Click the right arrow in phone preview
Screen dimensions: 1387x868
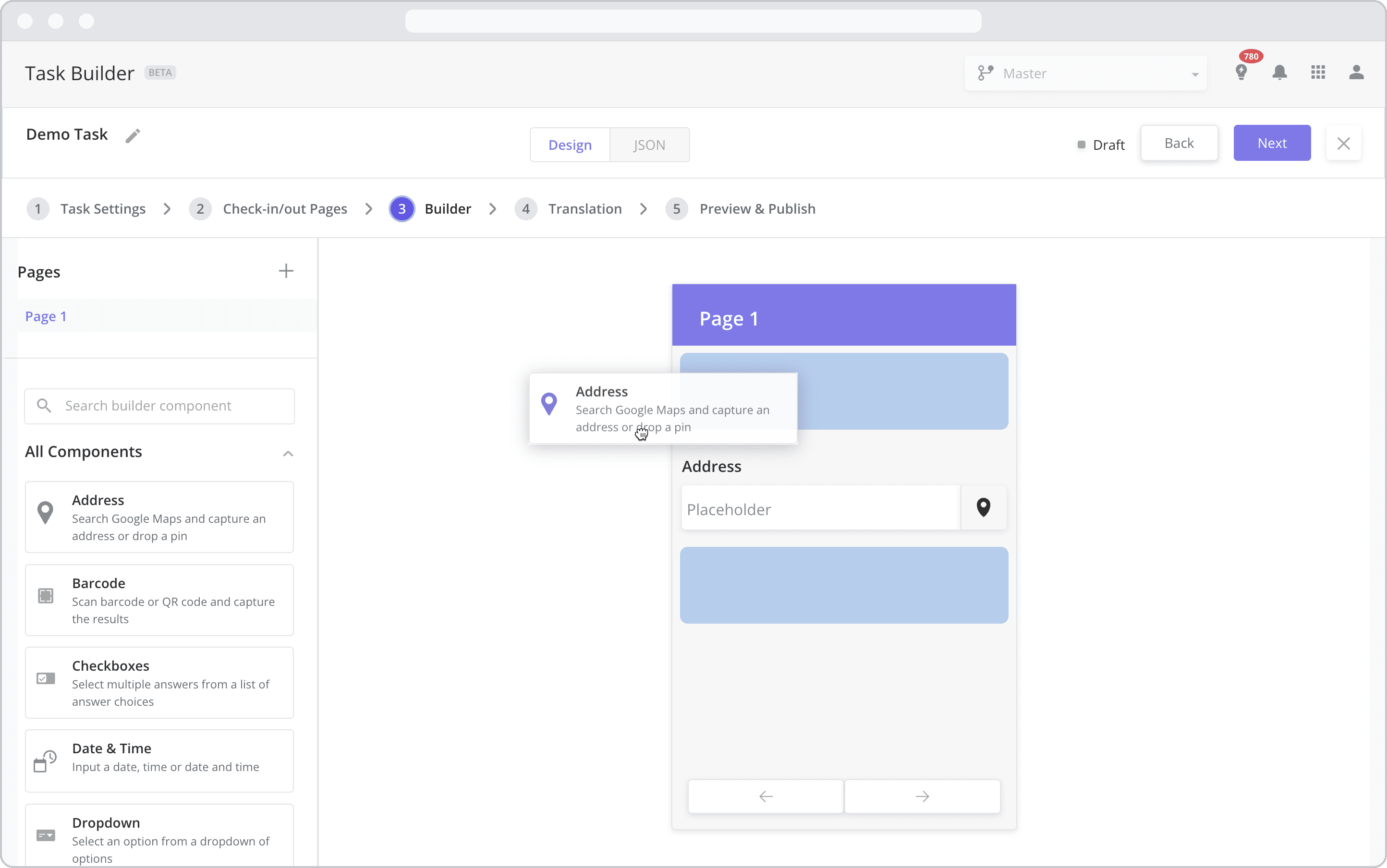[923, 797]
